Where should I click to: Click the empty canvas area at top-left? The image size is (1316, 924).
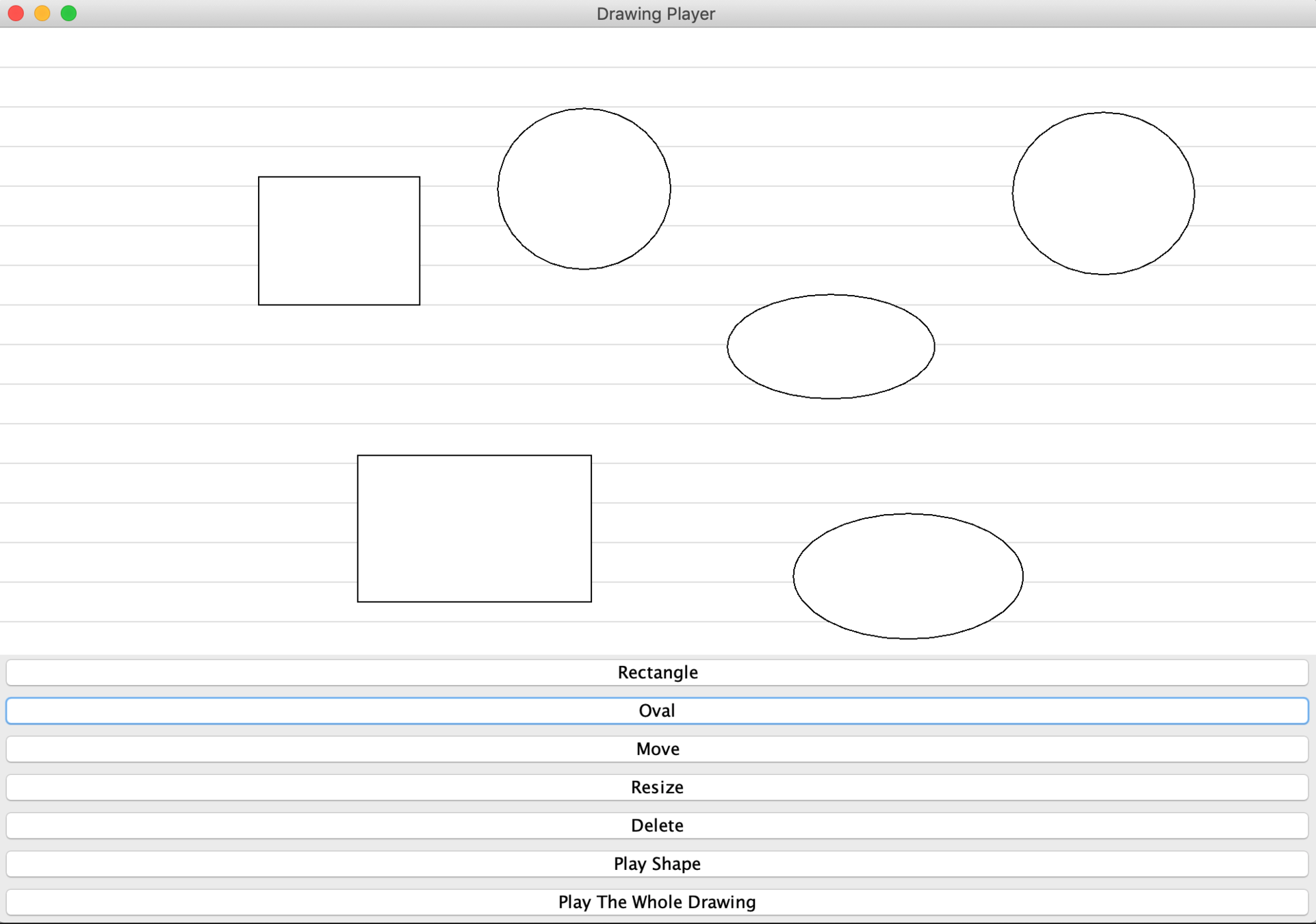click(x=103, y=86)
